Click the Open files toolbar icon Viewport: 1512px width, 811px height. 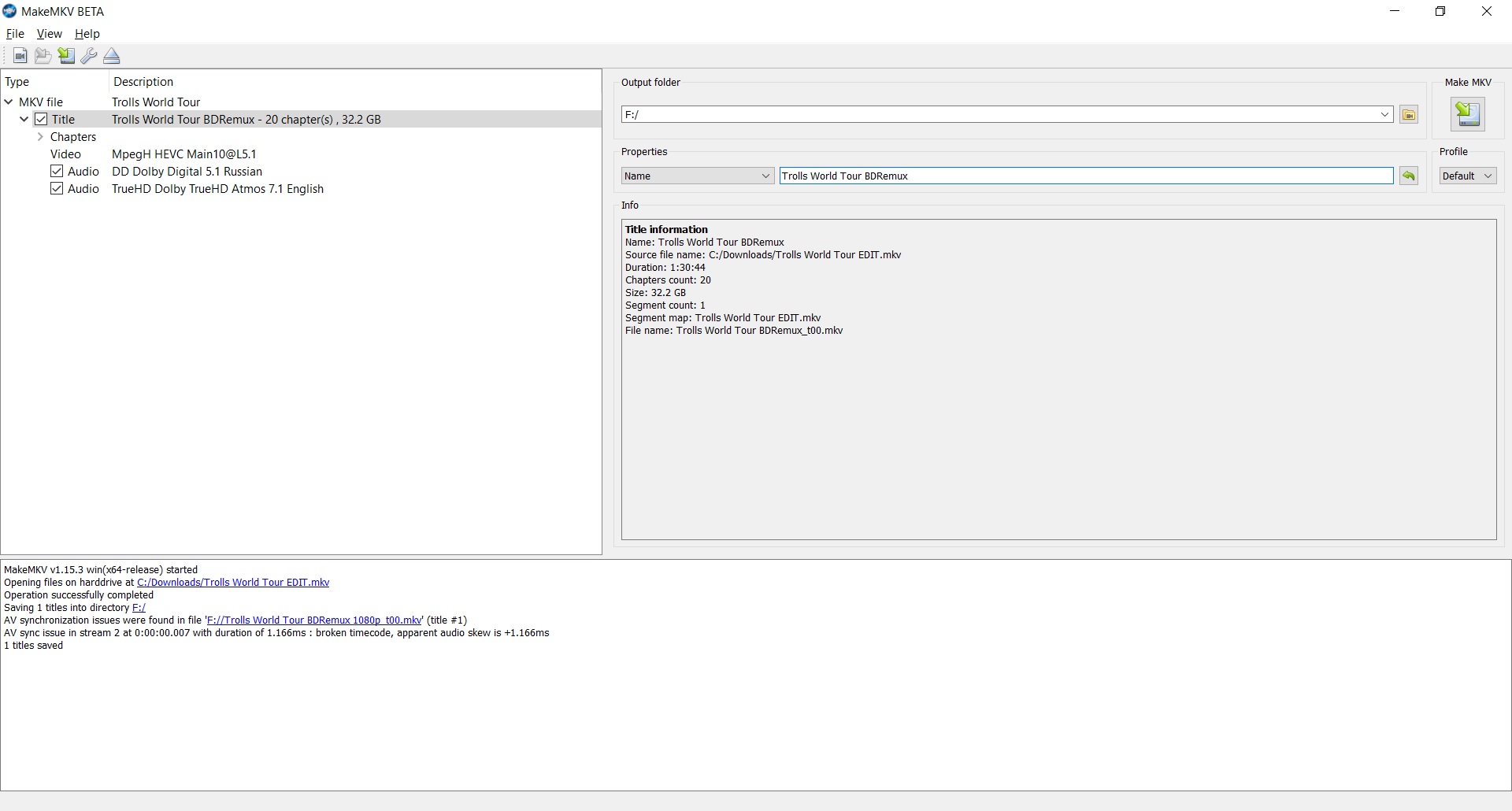[20, 56]
